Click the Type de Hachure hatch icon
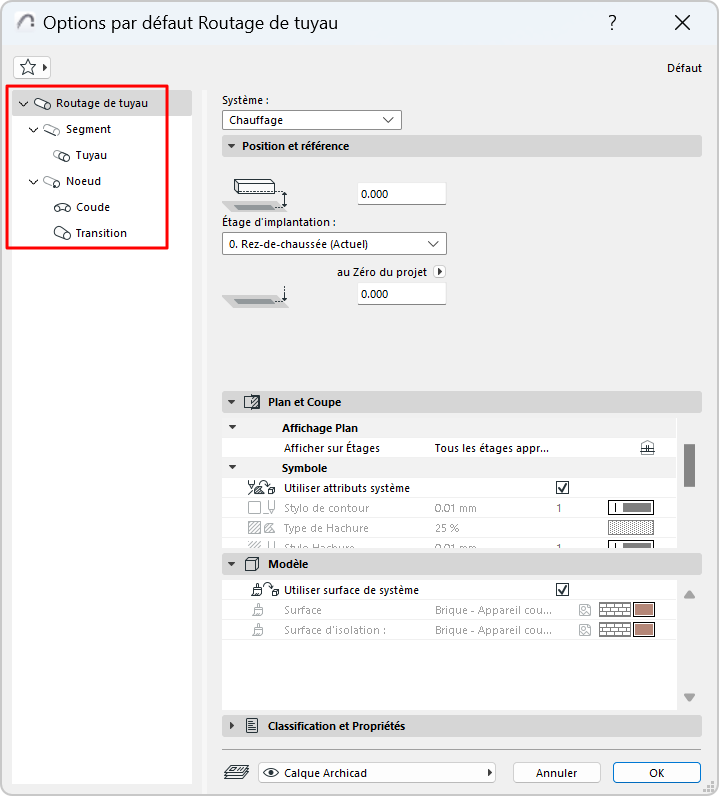The width and height of the screenshot is (719, 796). point(262,528)
